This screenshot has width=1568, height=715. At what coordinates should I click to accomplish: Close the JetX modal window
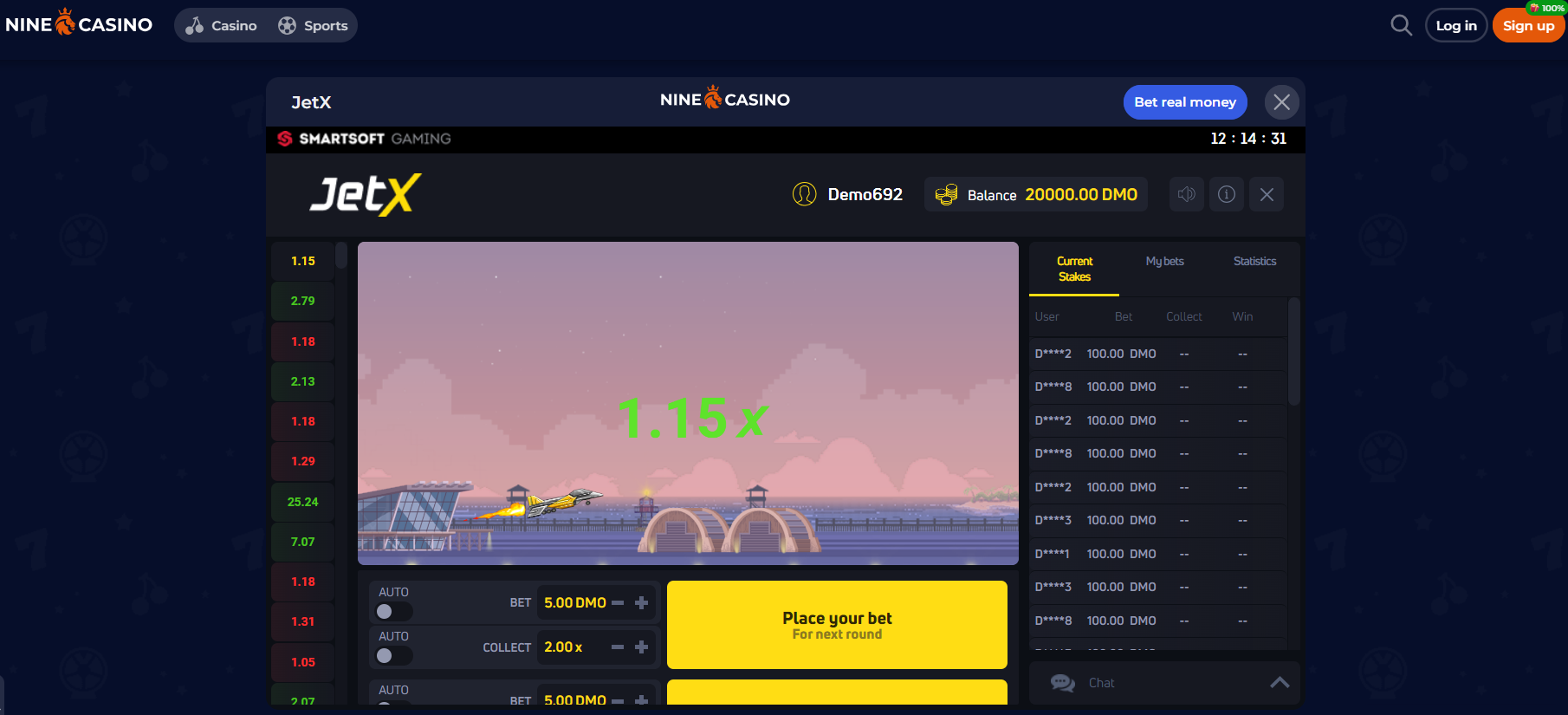(1282, 102)
